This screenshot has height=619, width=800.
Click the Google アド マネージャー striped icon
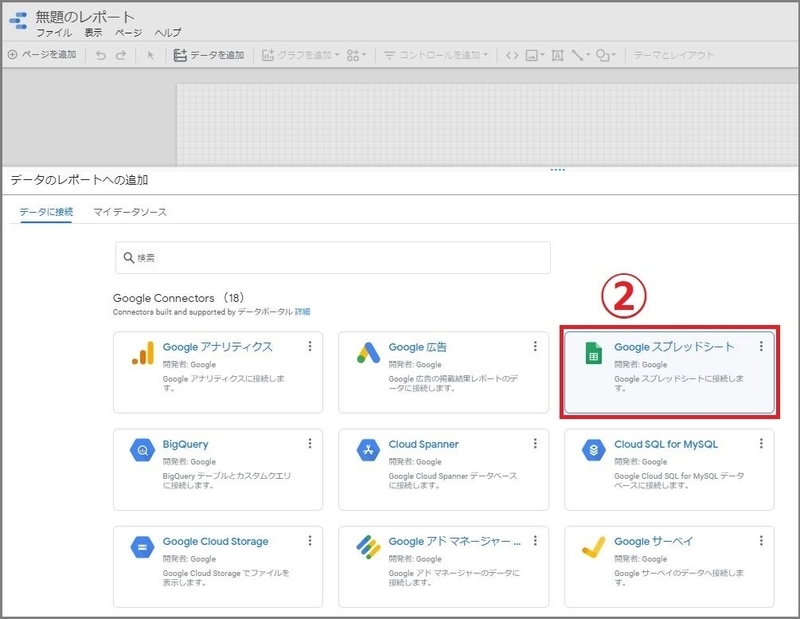coord(368,547)
